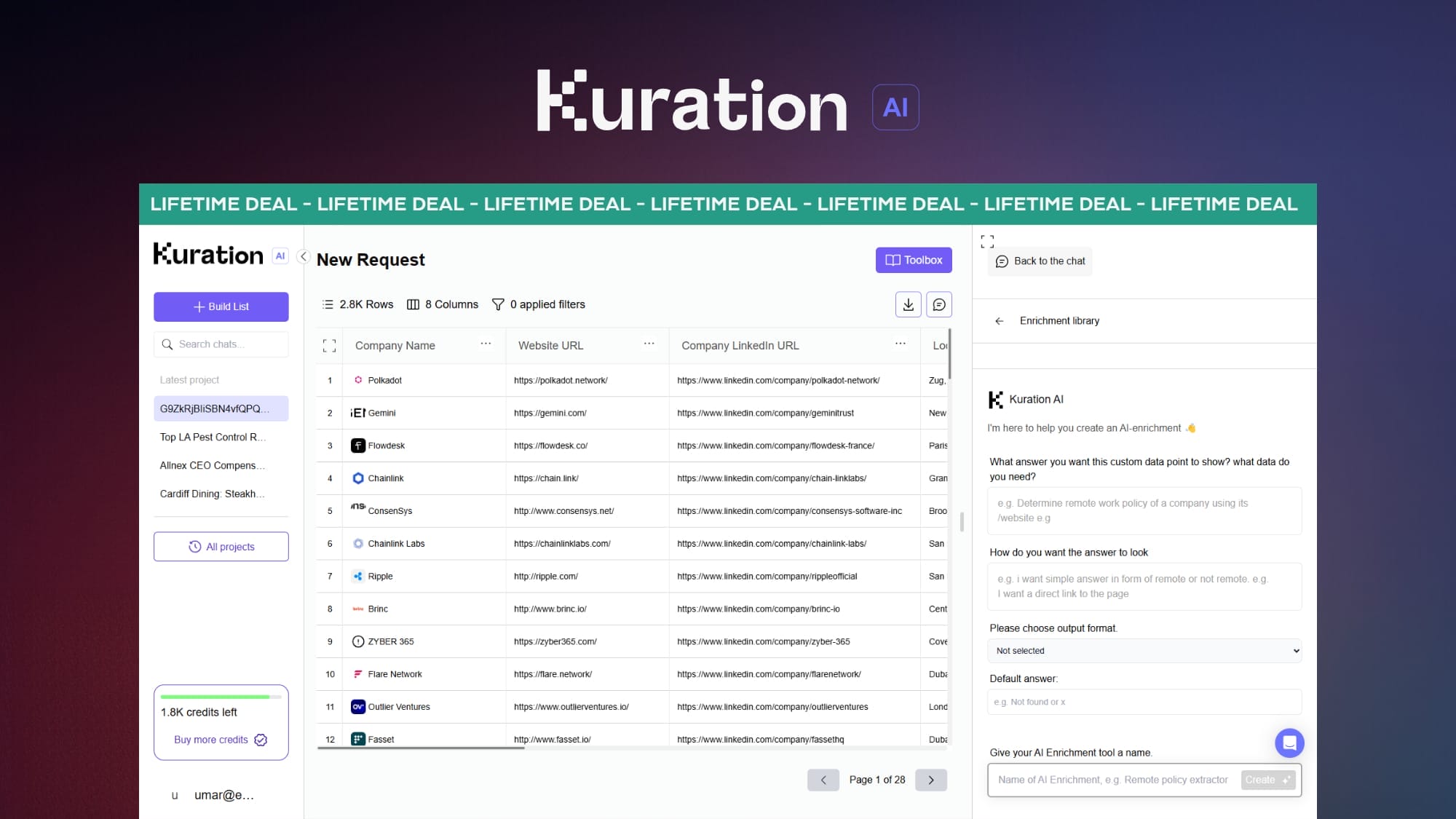Click the Polkadot company logo icon
This screenshot has height=819, width=1456.
pyautogui.click(x=358, y=380)
